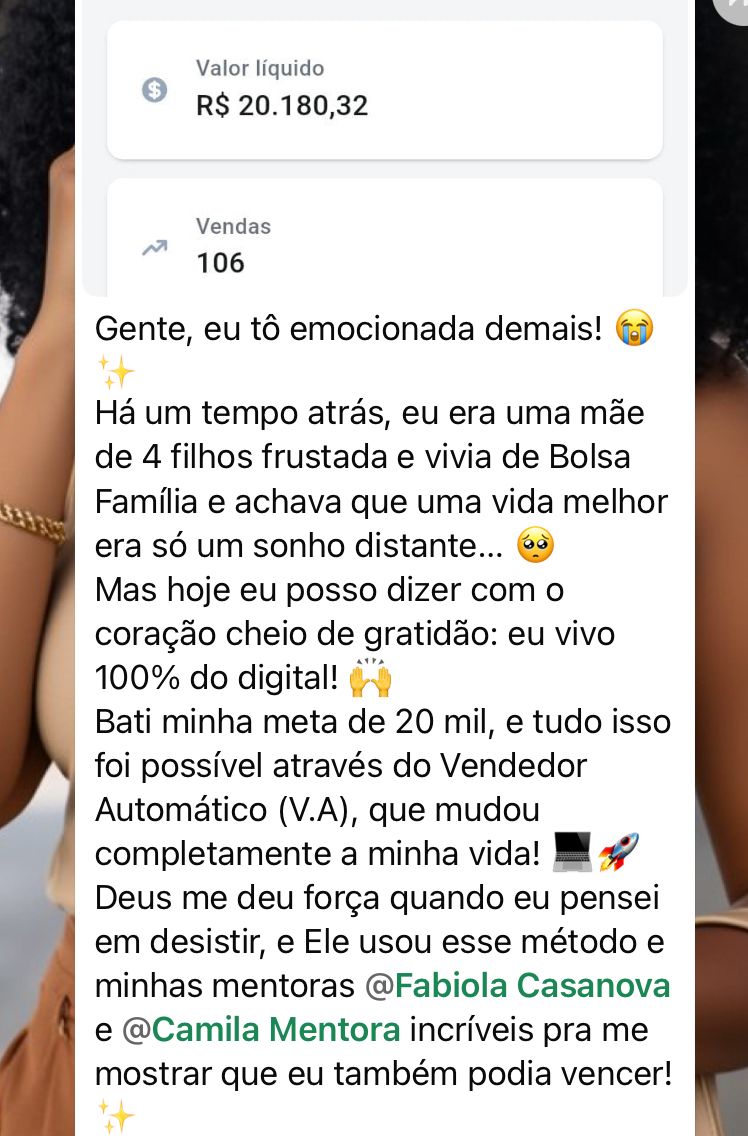
Task: Tap the pleading face emoji after 'distante...'
Action: (x=535, y=545)
